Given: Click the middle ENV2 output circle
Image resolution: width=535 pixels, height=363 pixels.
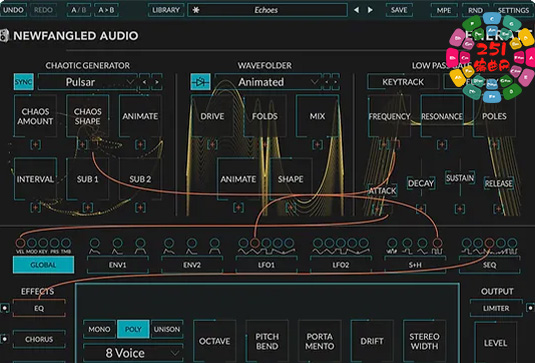Looking at the screenshot, I should point(192,243).
